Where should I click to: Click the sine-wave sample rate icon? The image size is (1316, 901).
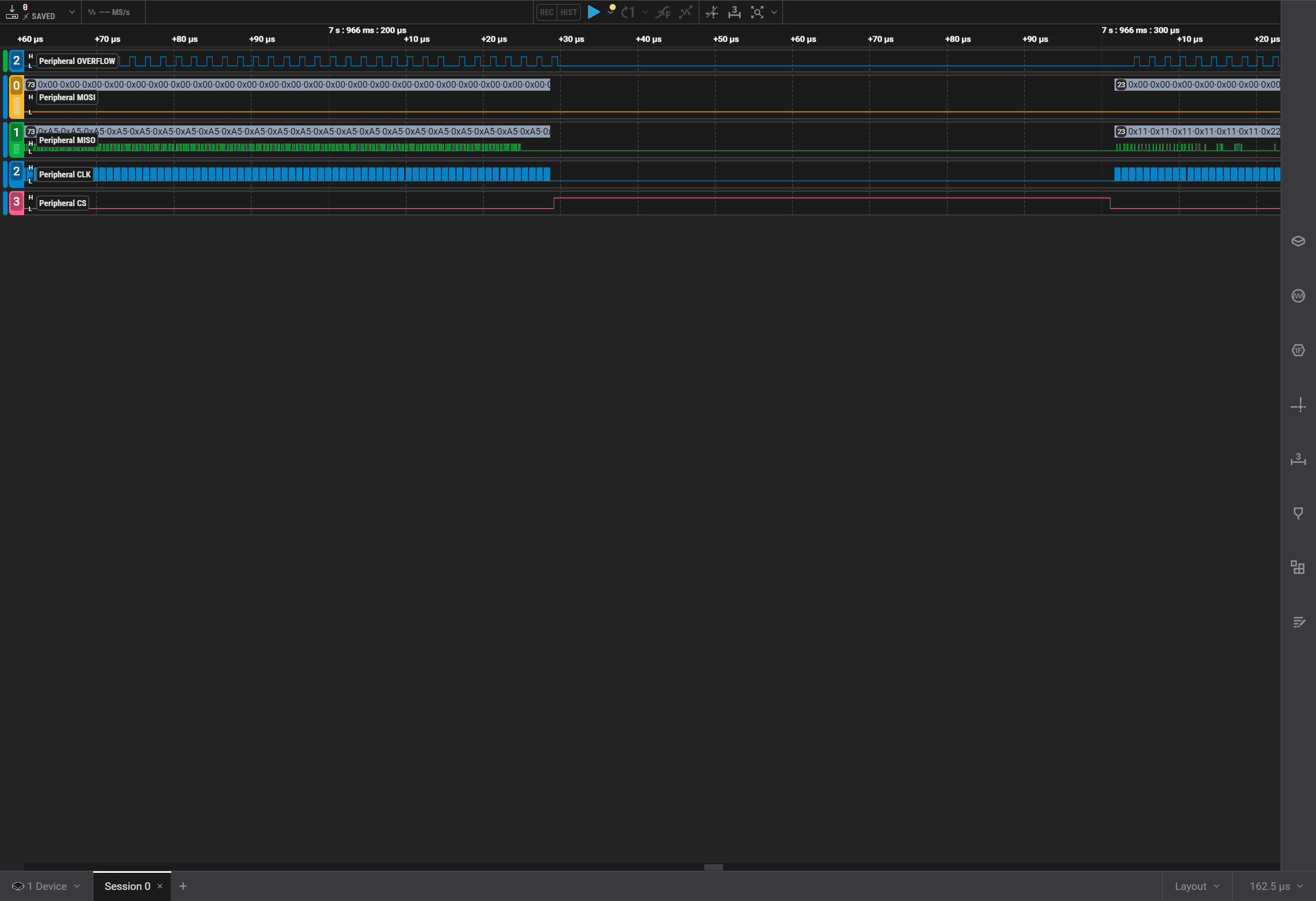click(92, 12)
